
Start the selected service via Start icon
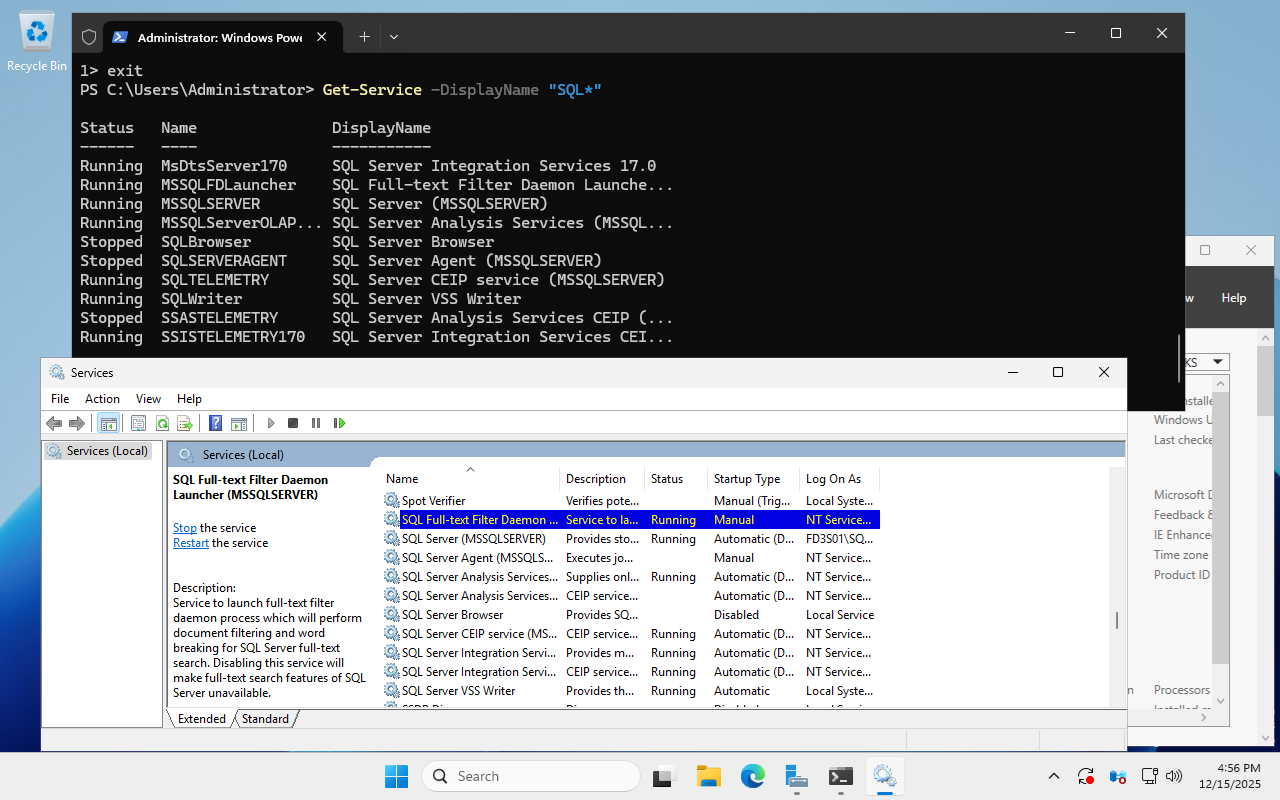point(270,422)
